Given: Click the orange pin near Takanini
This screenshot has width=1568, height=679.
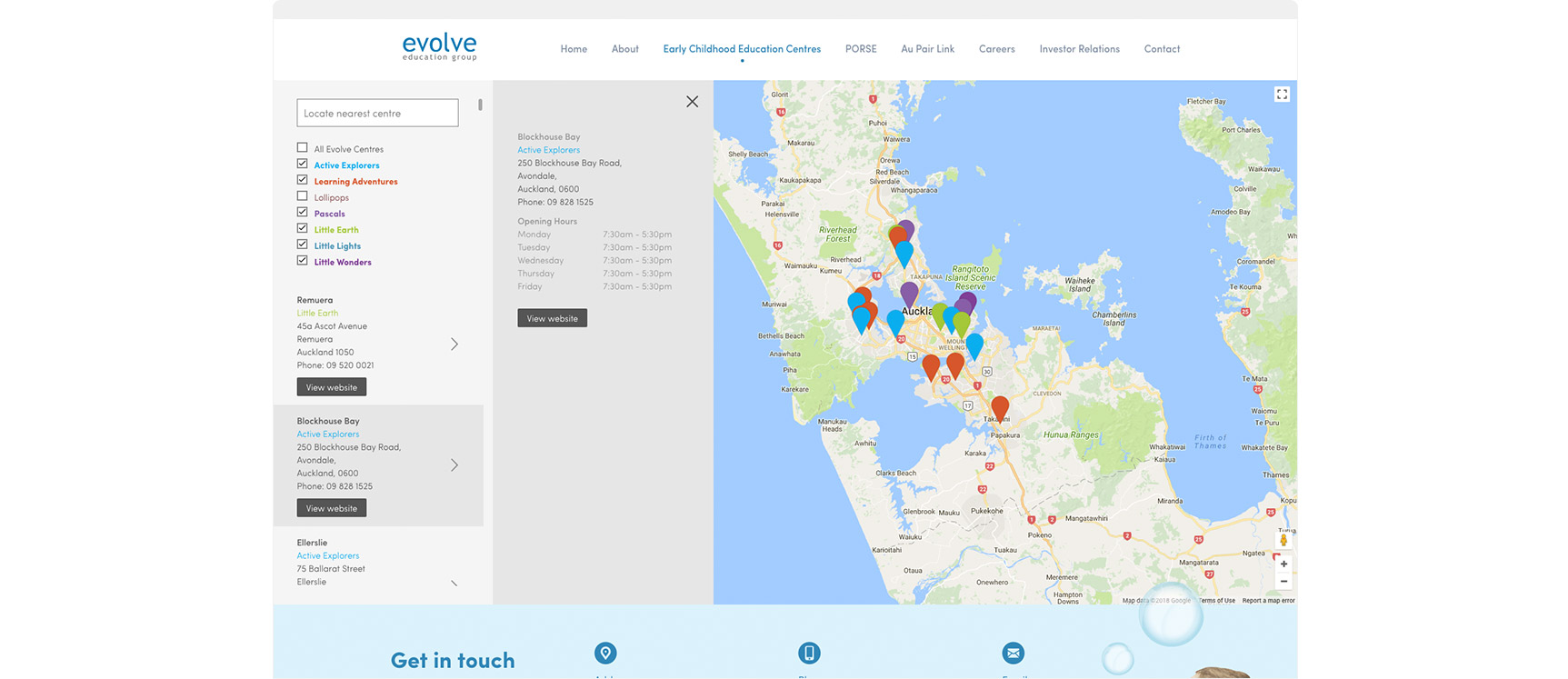Looking at the screenshot, I should pyautogui.click(x=1000, y=408).
